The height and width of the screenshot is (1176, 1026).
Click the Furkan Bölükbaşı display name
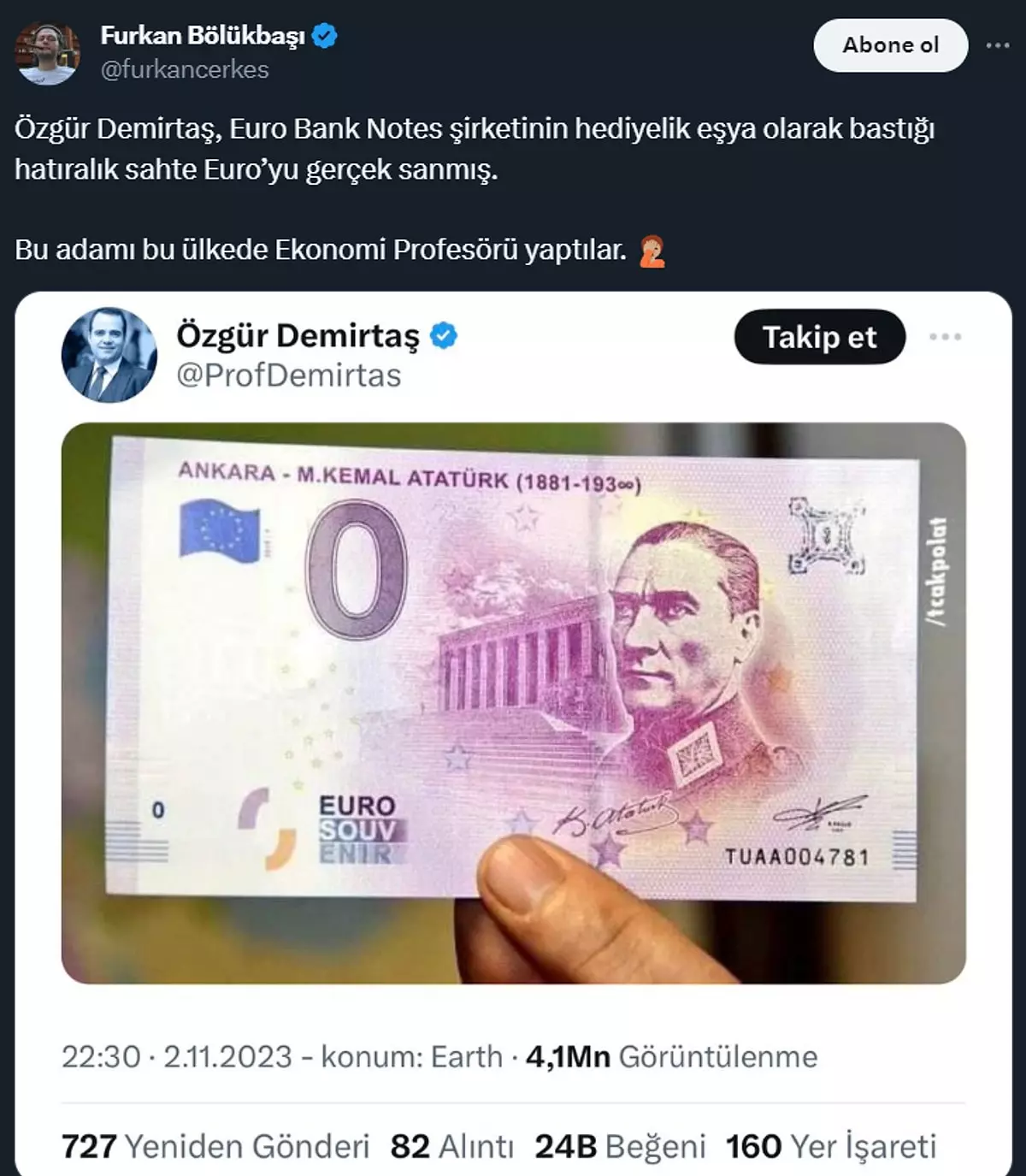[203, 36]
